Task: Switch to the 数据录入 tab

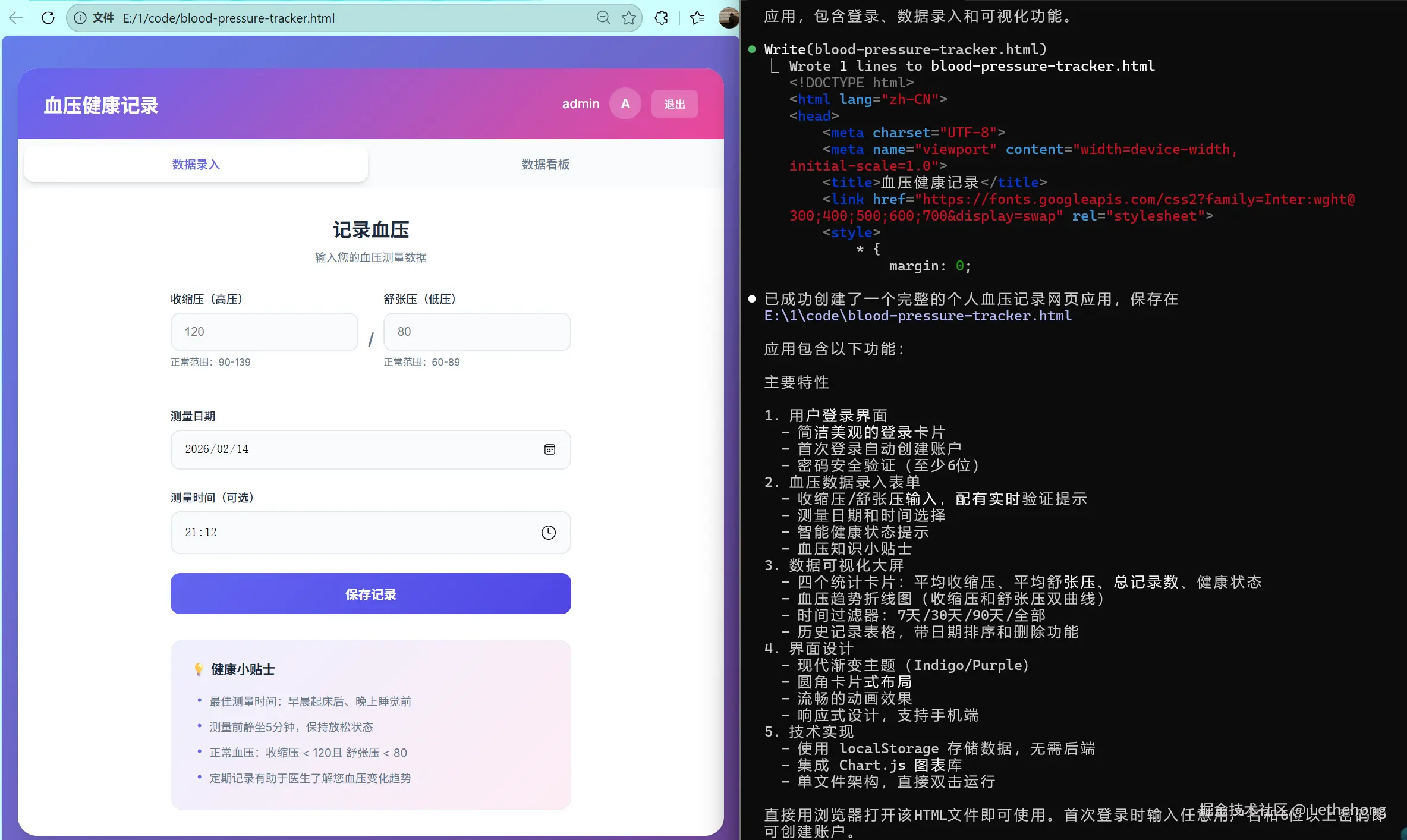Action: [196, 165]
